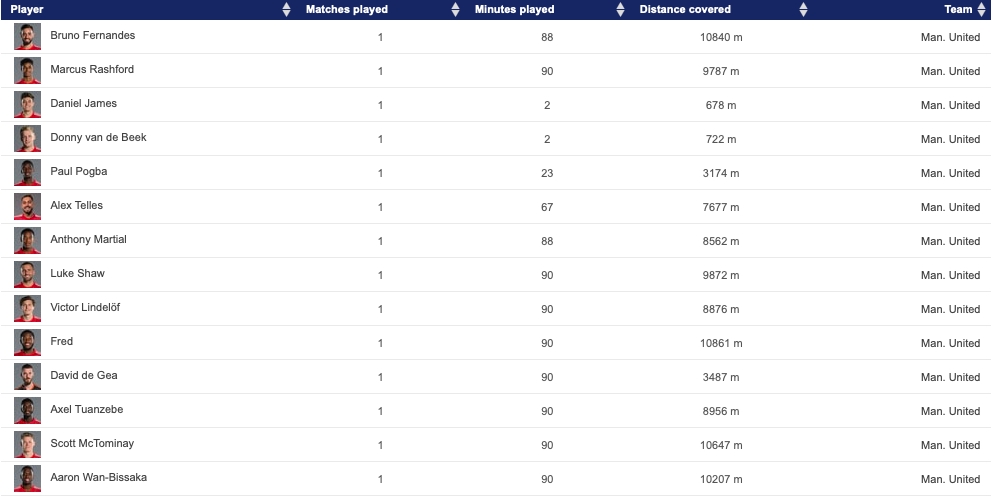The image size is (997, 501).
Task: Click the Player column sort arrows
Action: pyautogui.click(x=287, y=10)
